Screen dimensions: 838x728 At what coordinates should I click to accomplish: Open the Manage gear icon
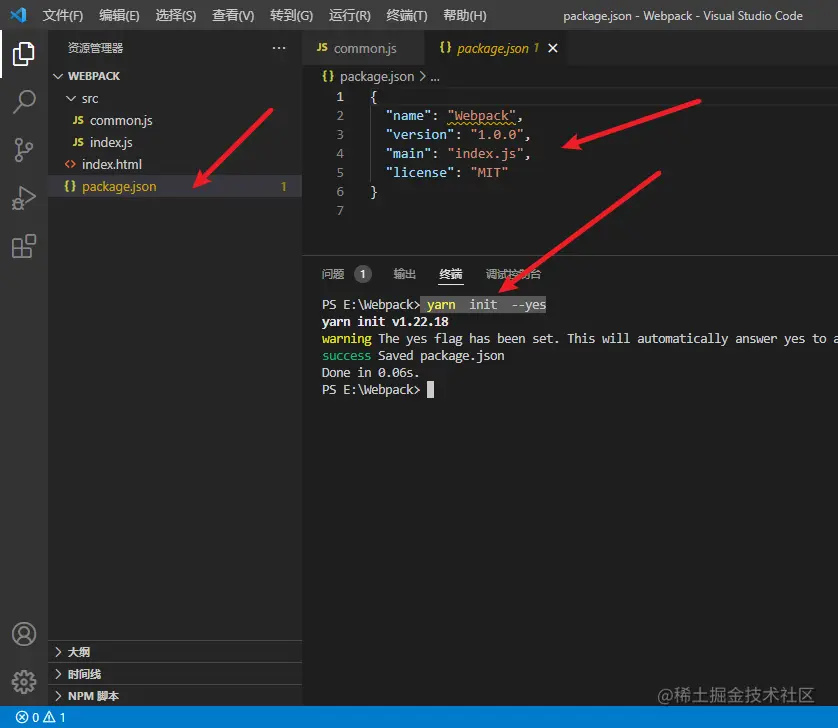tap(24, 682)
